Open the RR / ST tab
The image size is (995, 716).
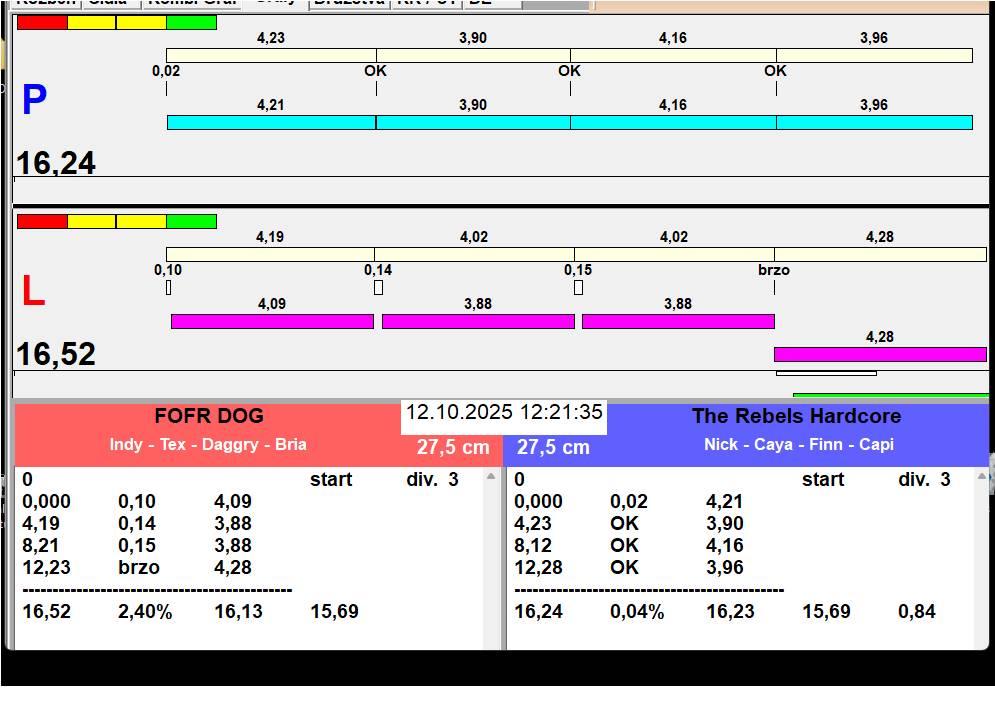coord(426,3)
